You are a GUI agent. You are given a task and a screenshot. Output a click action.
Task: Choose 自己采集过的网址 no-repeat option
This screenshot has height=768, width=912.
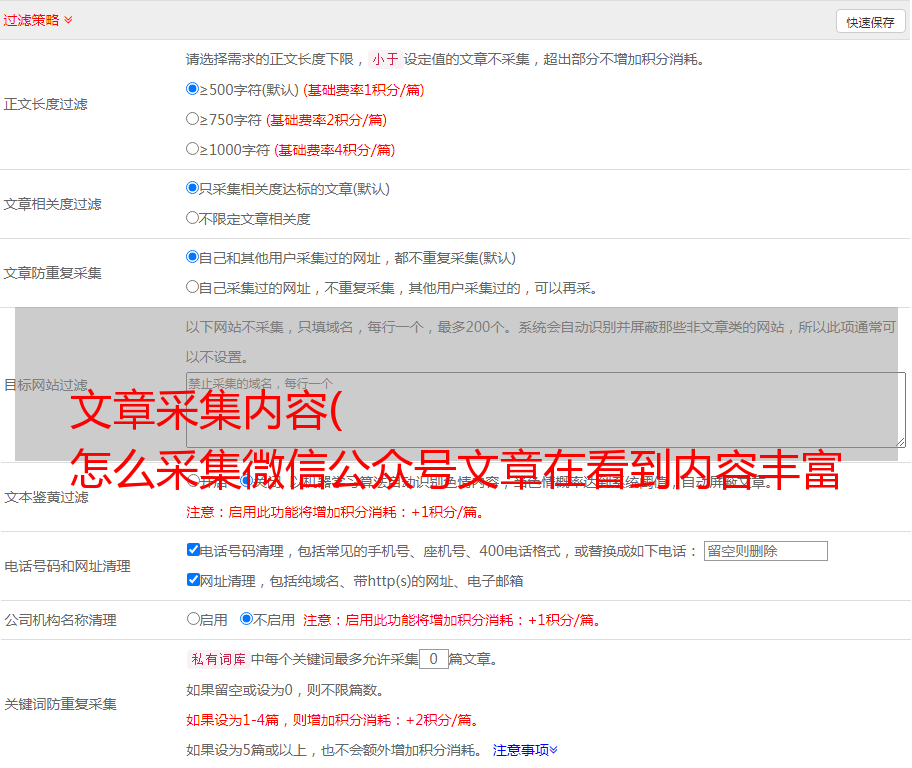193,287
